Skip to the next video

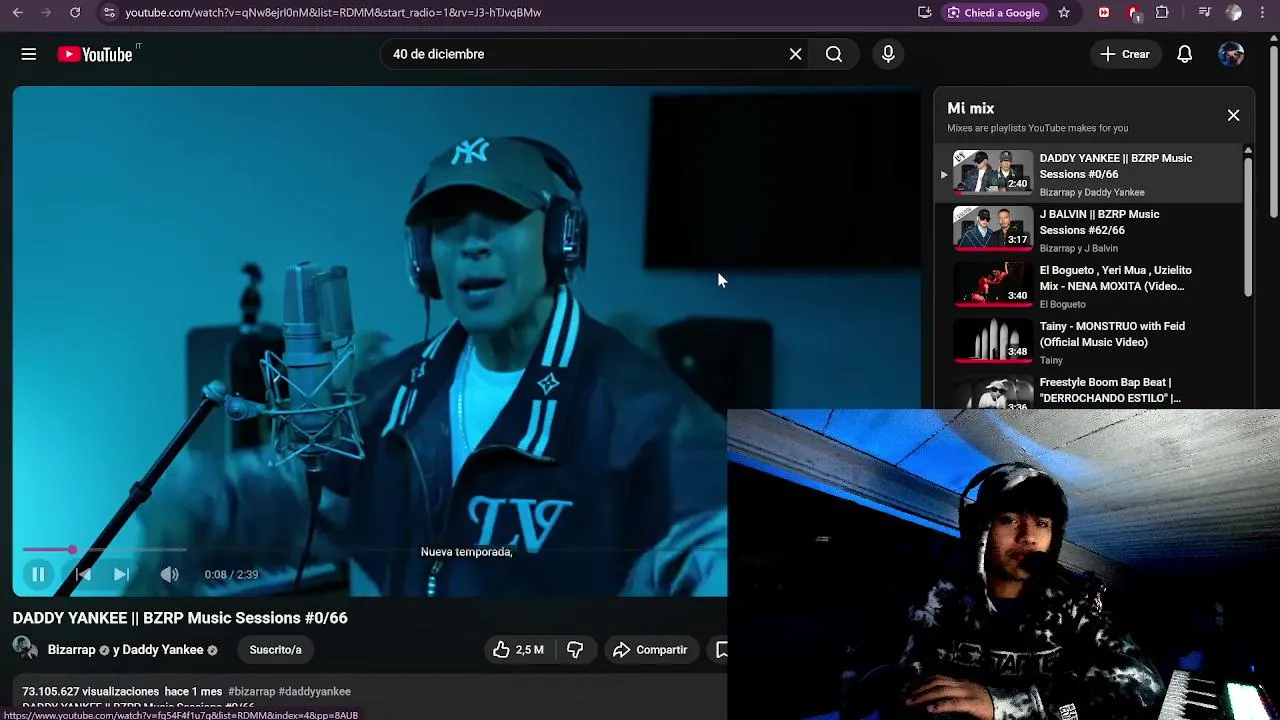click(121, 574)
